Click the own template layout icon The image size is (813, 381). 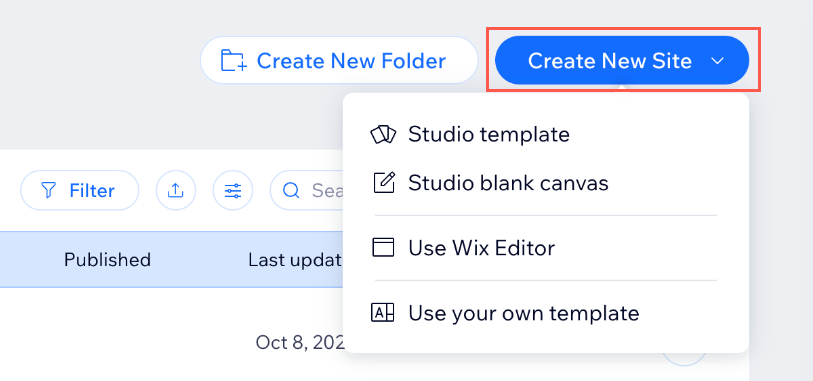tap(383, 313)
